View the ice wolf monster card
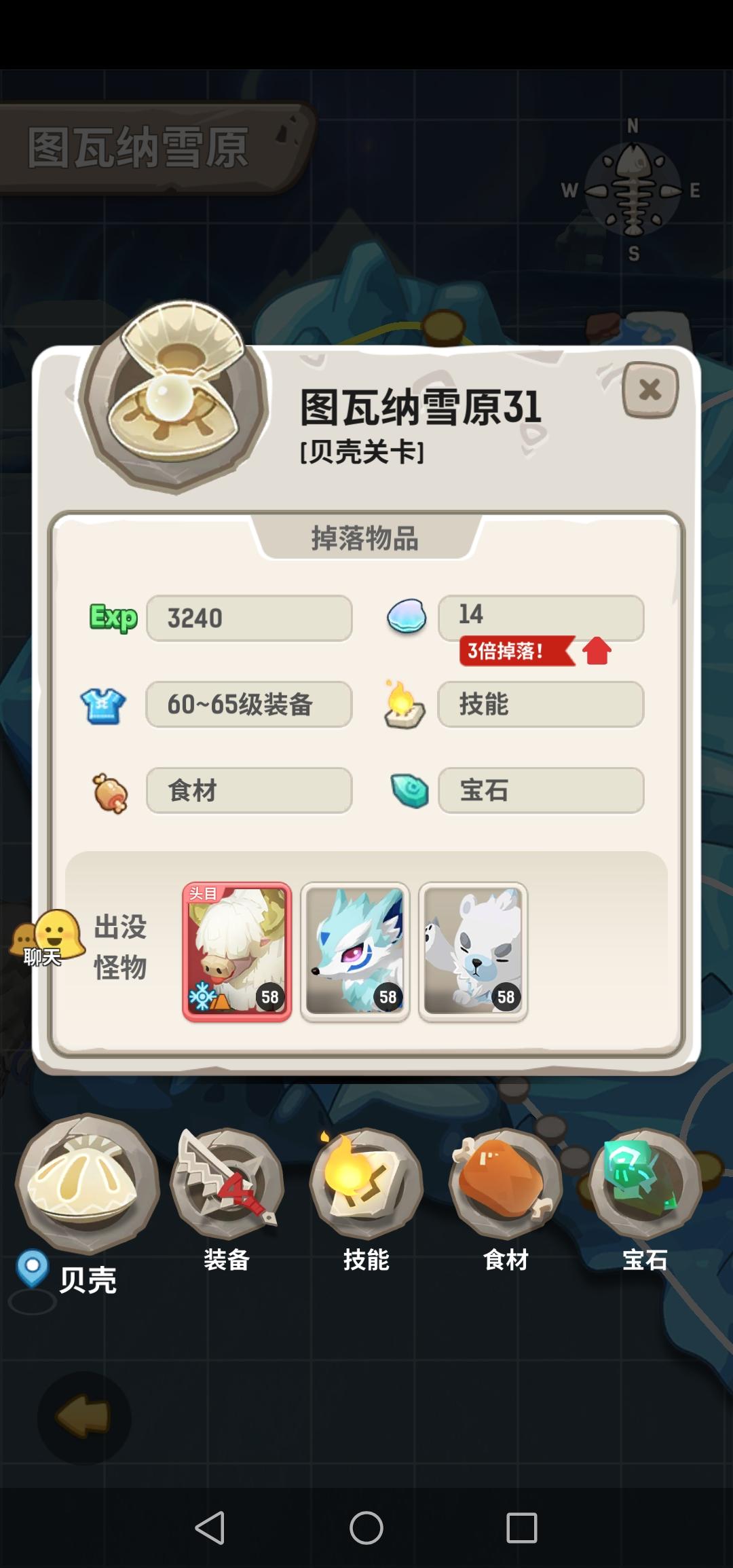This screenshot has width=733, height=1568. click(x=355, y=952)
